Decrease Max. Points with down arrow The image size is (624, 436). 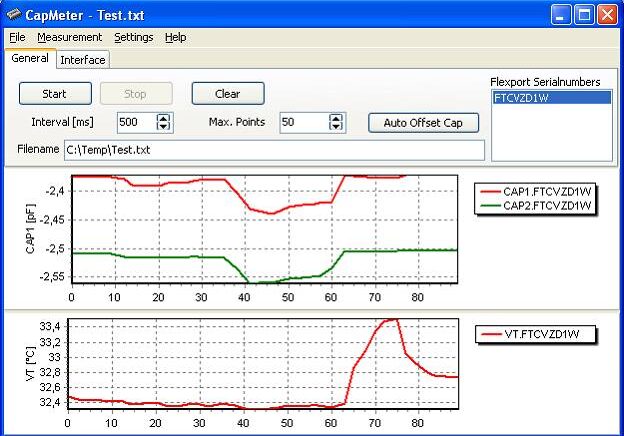336,127
